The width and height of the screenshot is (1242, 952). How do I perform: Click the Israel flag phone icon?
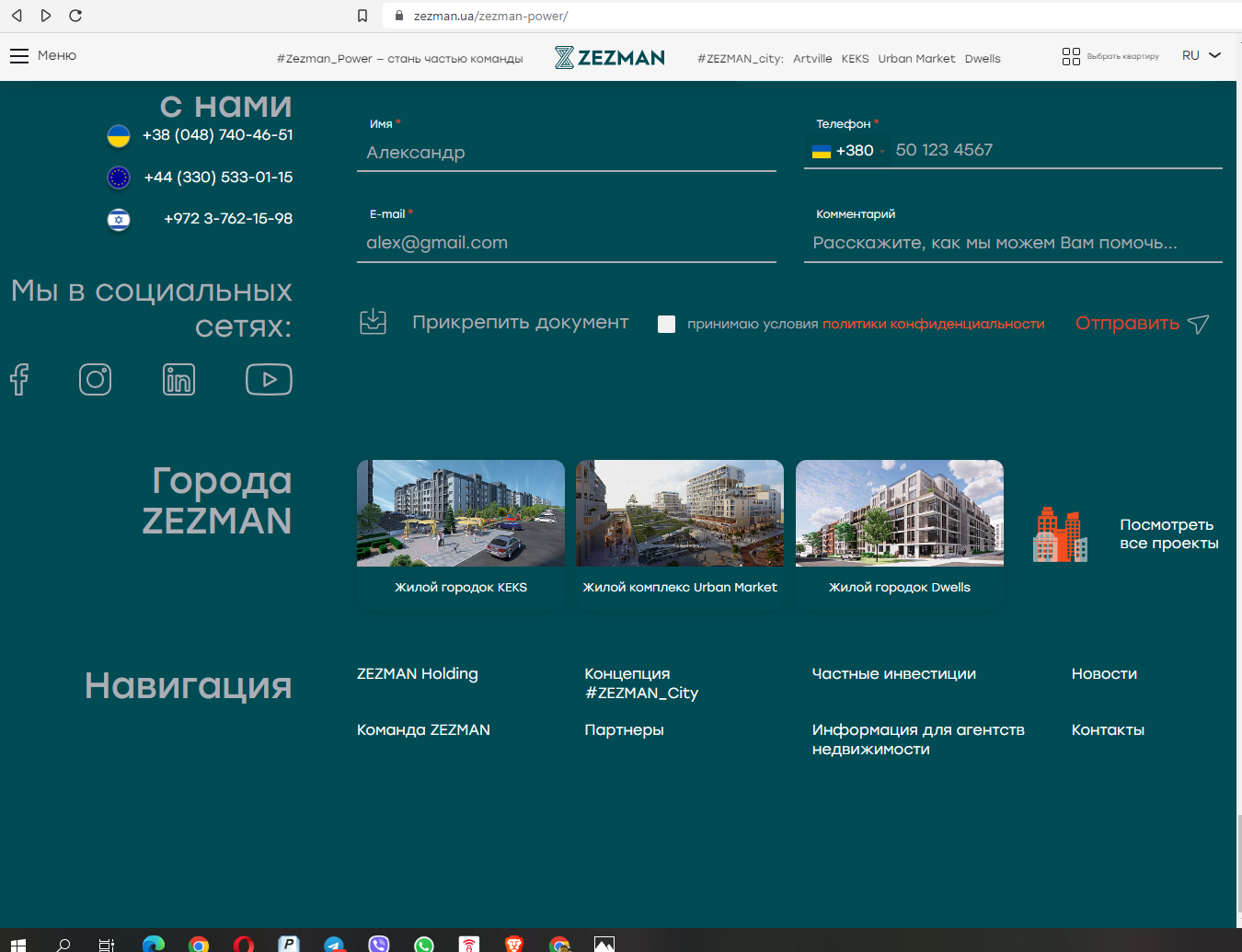tap(119, 219)
